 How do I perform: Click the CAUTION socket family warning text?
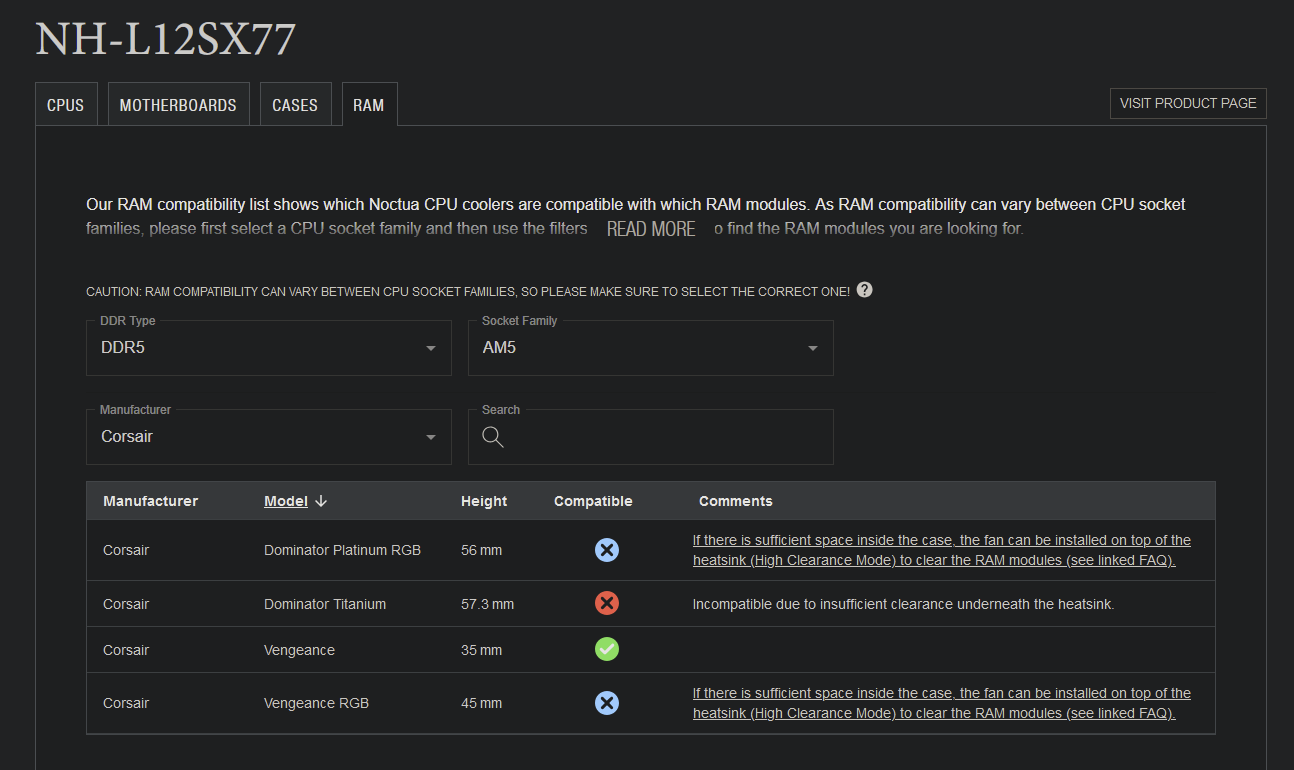(x=468, y=292)
